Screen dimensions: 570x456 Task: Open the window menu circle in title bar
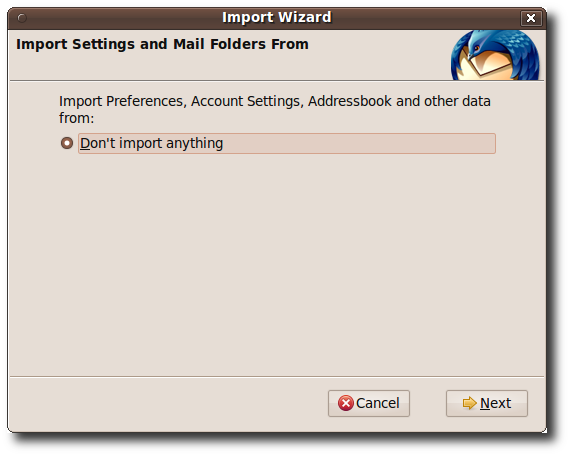point(22,18)
